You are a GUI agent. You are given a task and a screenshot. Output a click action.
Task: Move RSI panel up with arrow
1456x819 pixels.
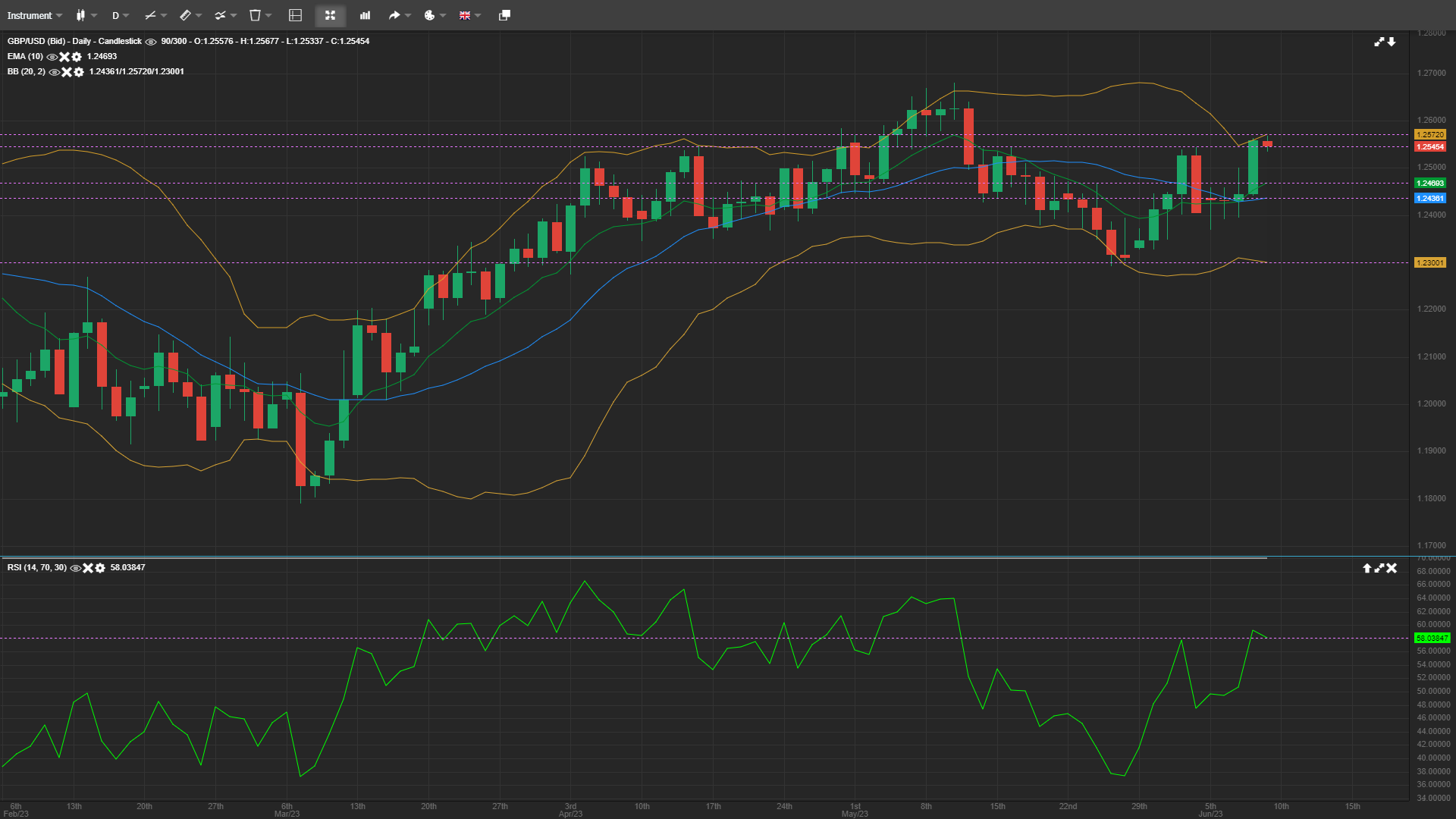click(1367, 568)
